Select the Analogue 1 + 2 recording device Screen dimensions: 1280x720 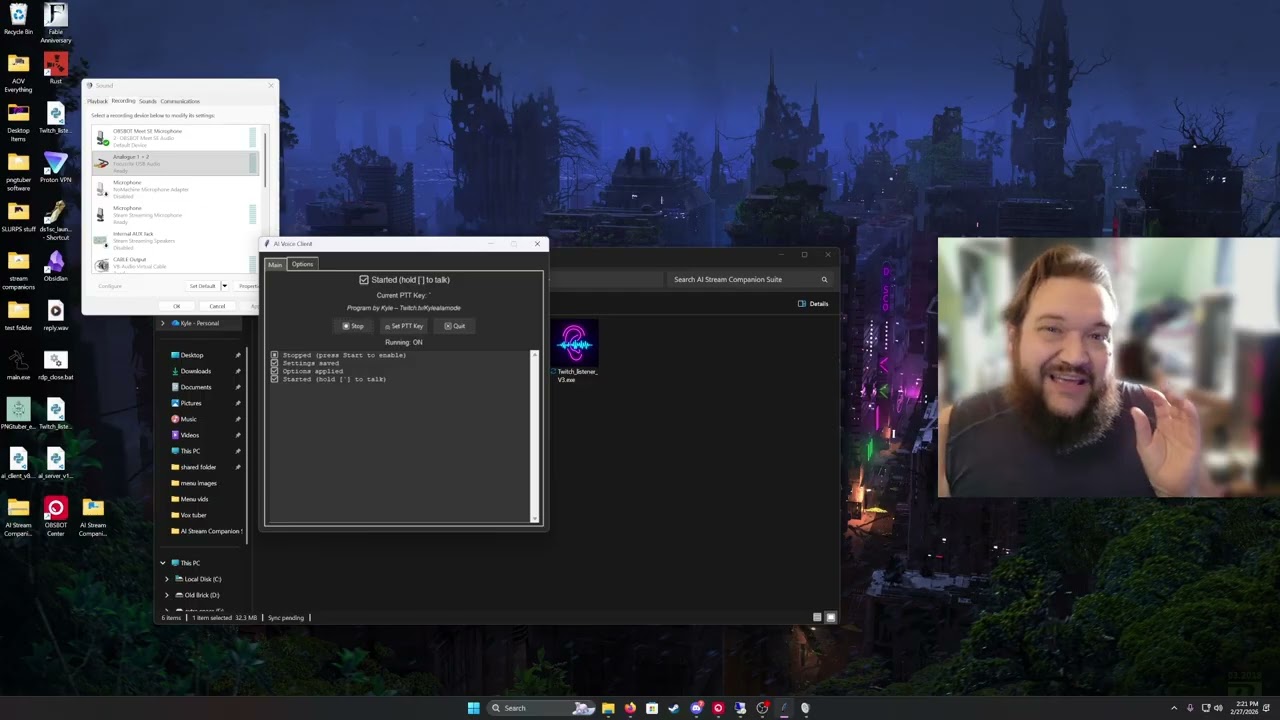175,163
